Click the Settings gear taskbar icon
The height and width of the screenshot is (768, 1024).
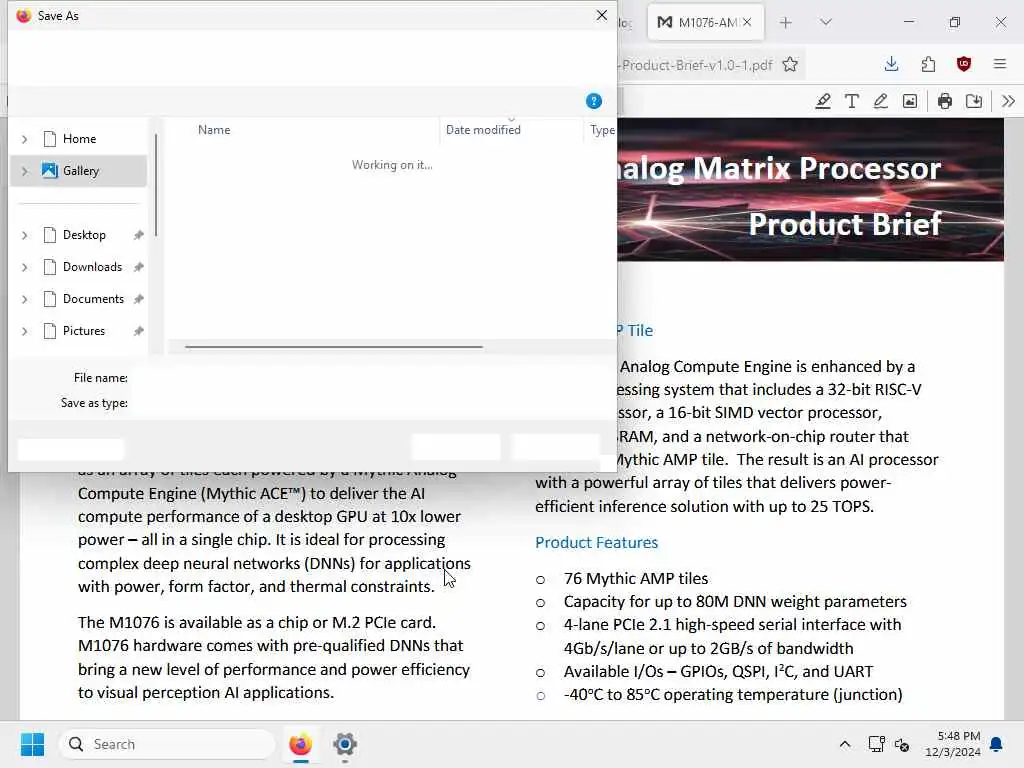[x=345, y=744]
